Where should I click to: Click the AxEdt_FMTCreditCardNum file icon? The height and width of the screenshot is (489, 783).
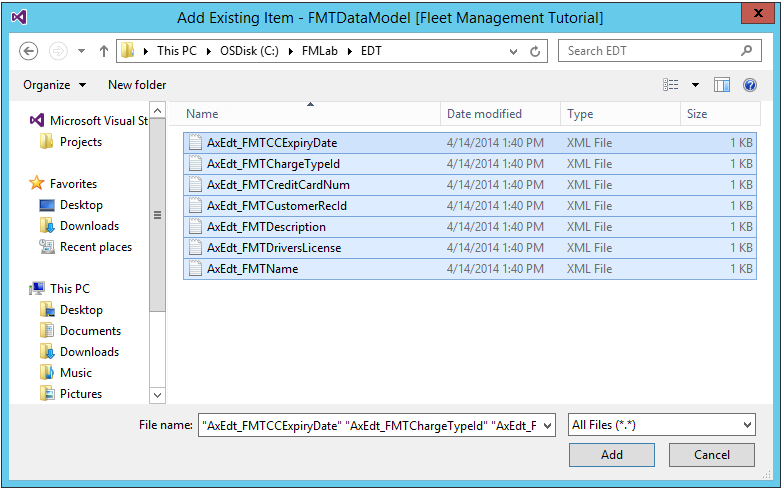[195, 185]
